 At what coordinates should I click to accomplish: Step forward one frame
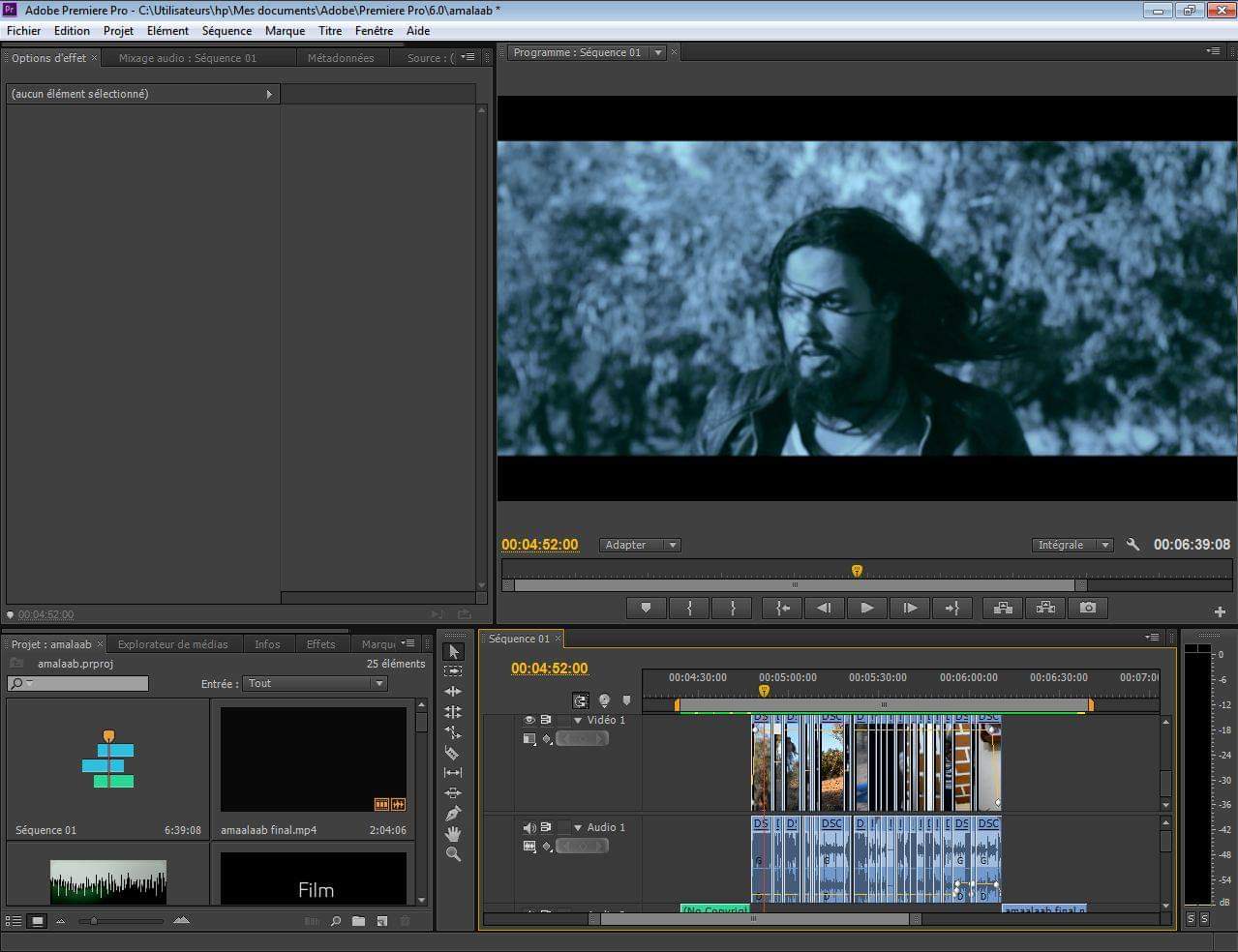909,608
